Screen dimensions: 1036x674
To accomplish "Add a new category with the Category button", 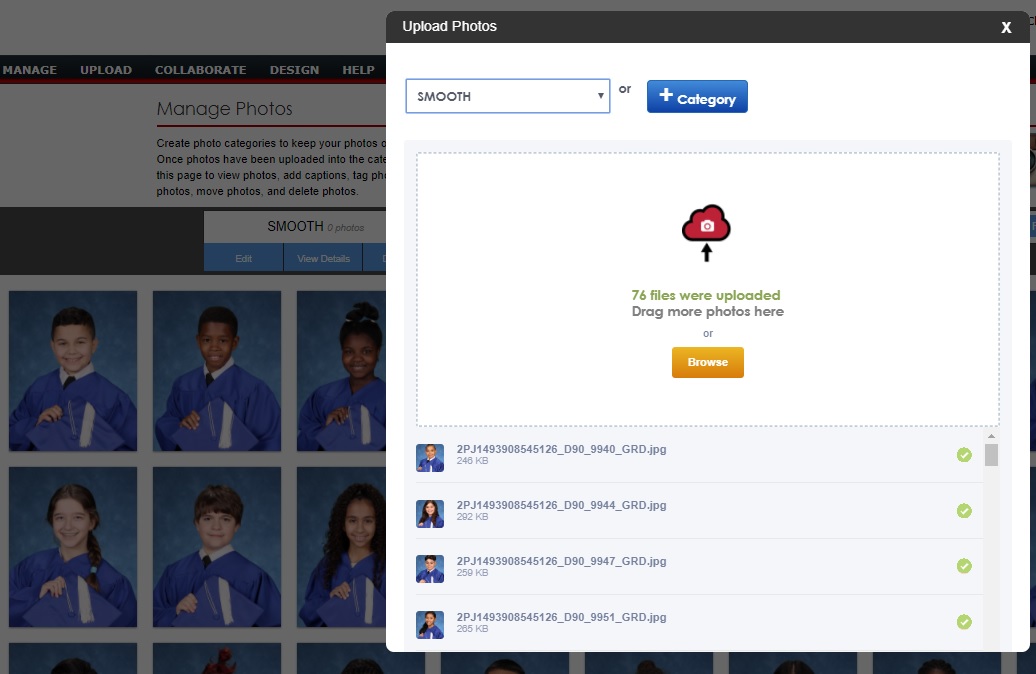I will tap(697, 97).
